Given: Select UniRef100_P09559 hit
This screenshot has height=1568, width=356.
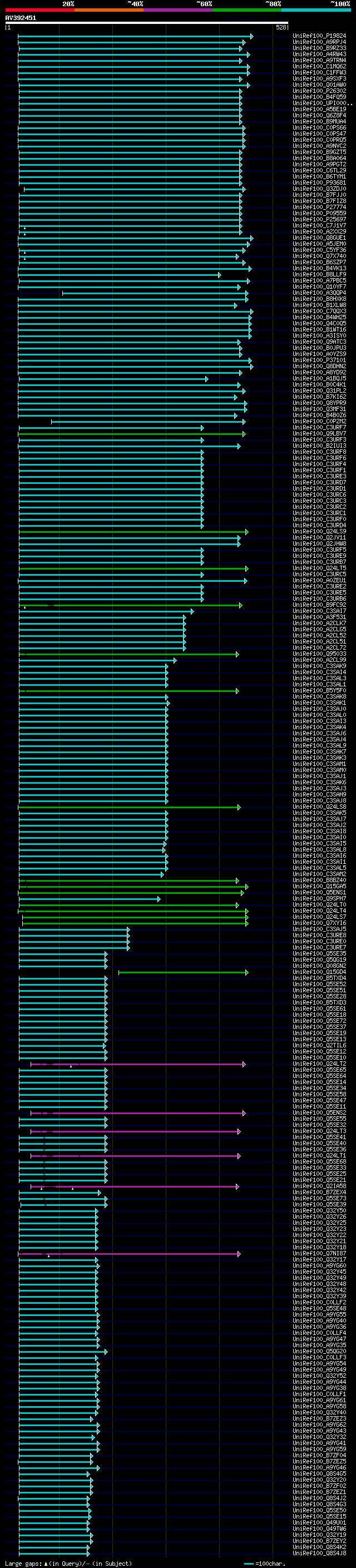Looking at the screenshot, I should point(319,213).
